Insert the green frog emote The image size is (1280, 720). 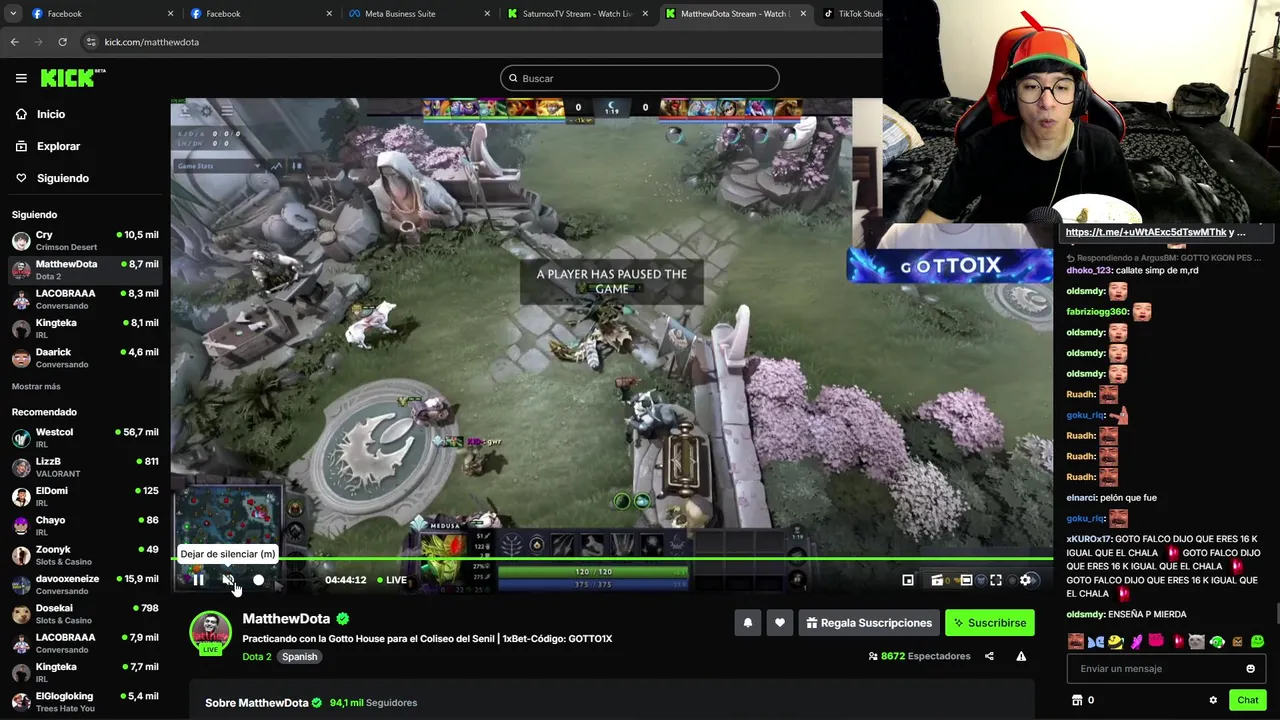point(1257,642)
